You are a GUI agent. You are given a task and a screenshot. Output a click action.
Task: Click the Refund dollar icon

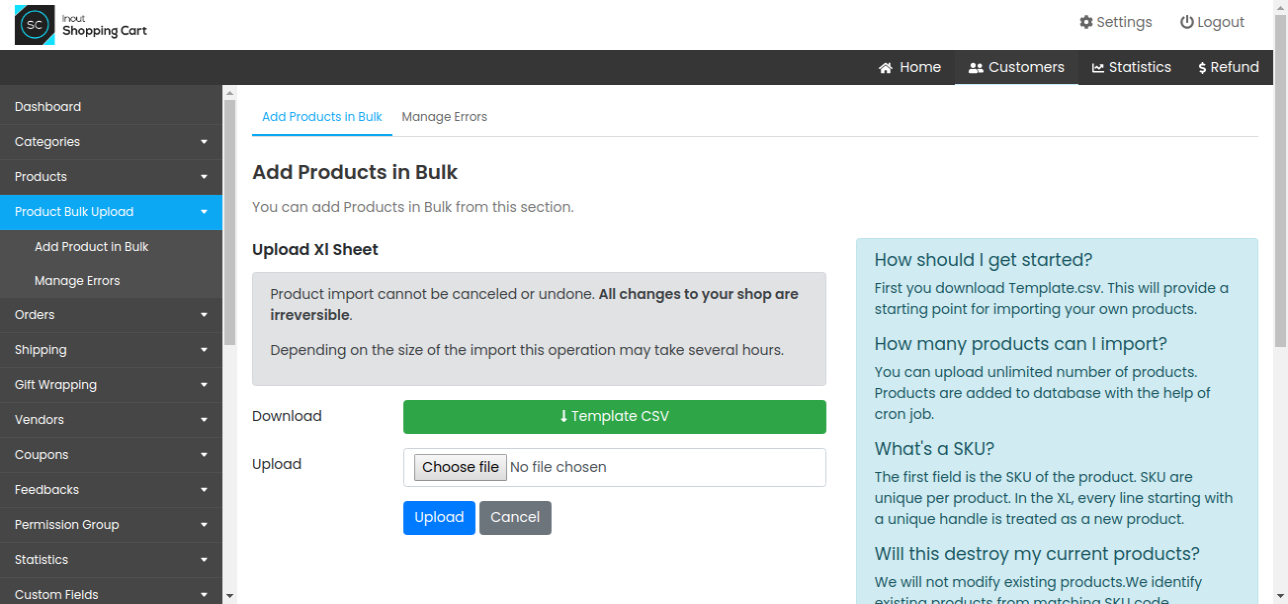click(1202, 68)
